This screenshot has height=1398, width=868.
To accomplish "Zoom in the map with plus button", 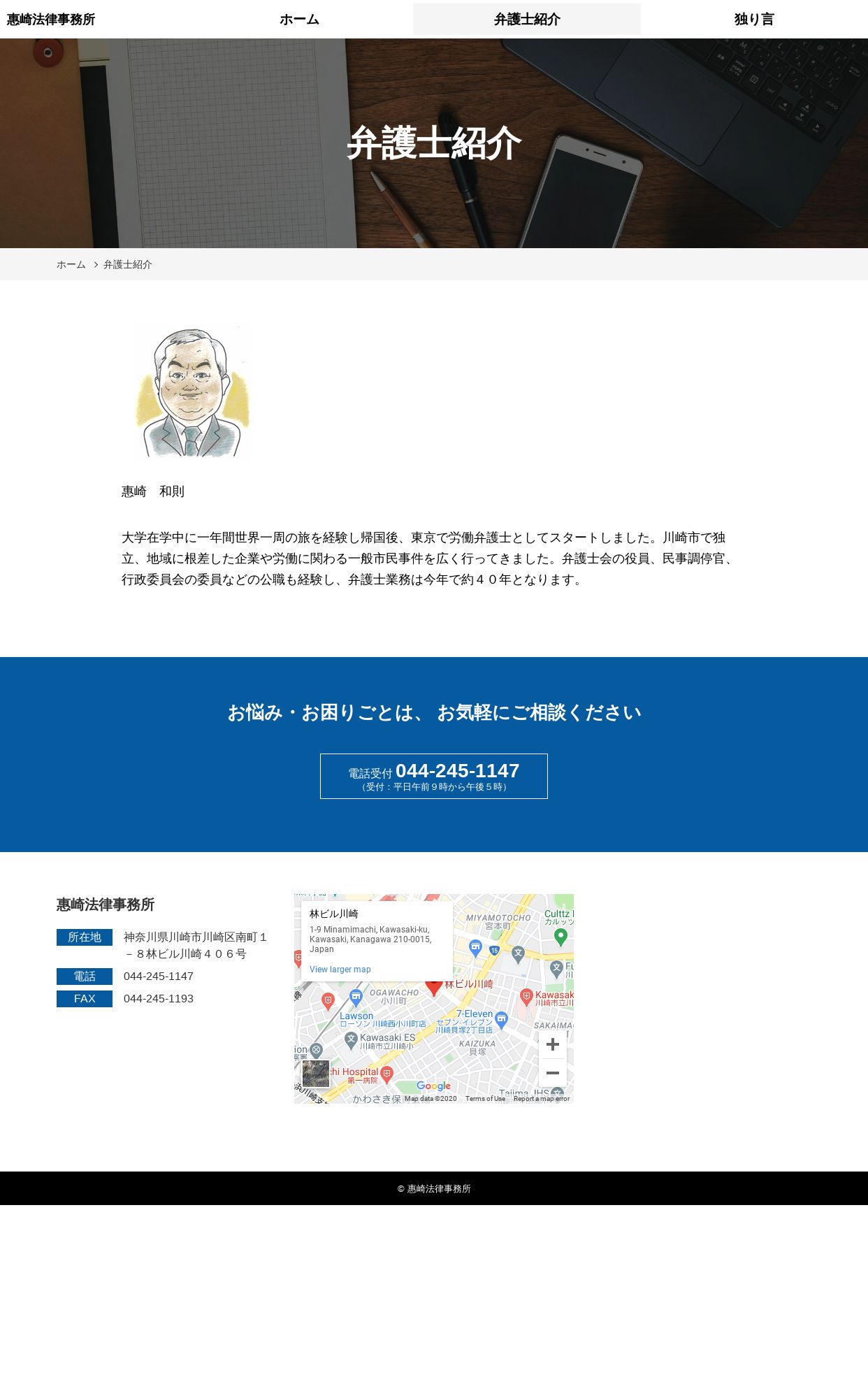I will (x=553, y=1044).
